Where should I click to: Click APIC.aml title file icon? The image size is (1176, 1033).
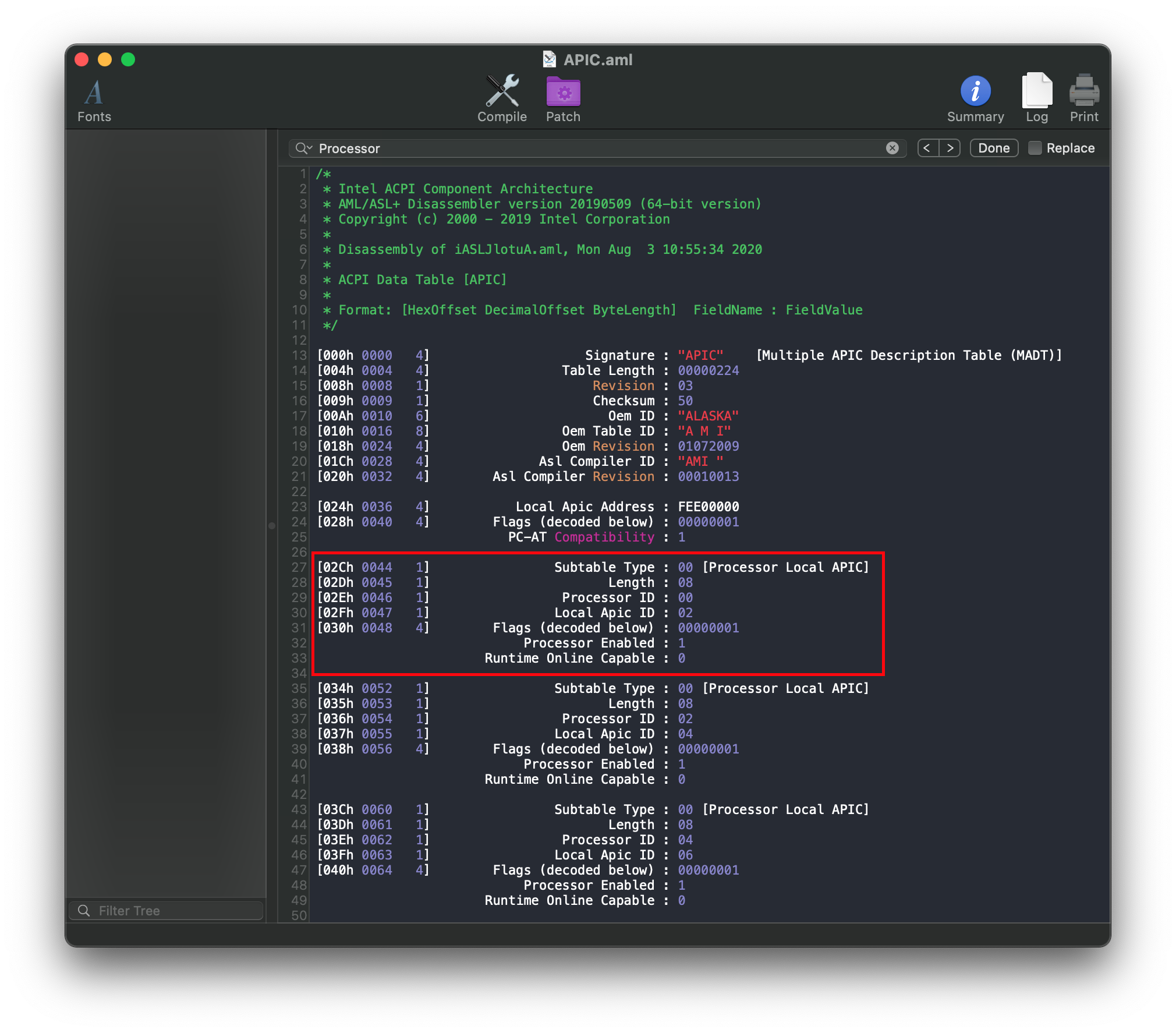pos(549,59)
